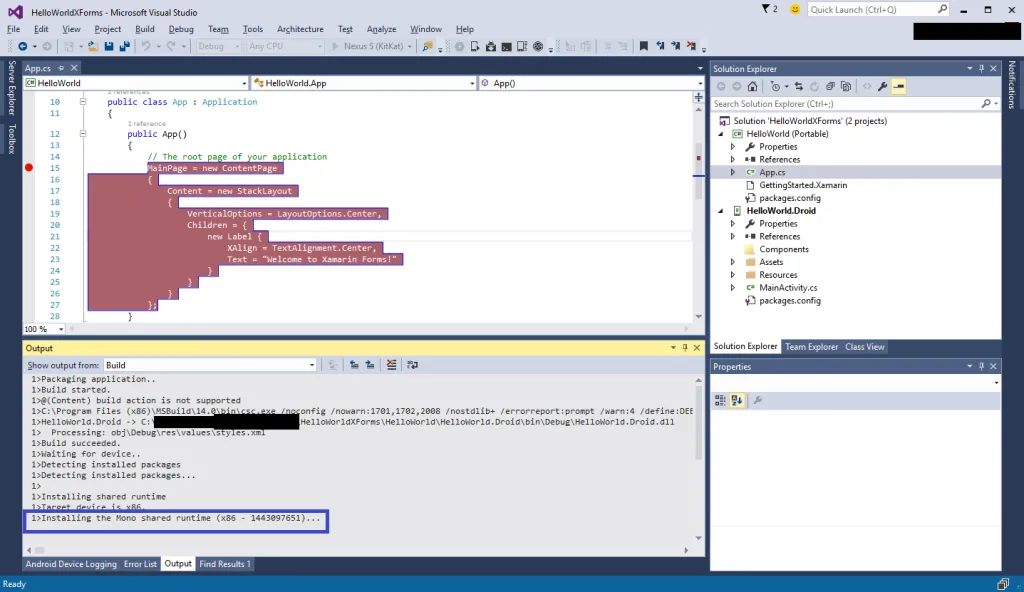Image resolution: width=1024 pixels, height=592 pixels.
Task: Click the highlighted Preview Selected Items icon
Action: tap(899, 86)
